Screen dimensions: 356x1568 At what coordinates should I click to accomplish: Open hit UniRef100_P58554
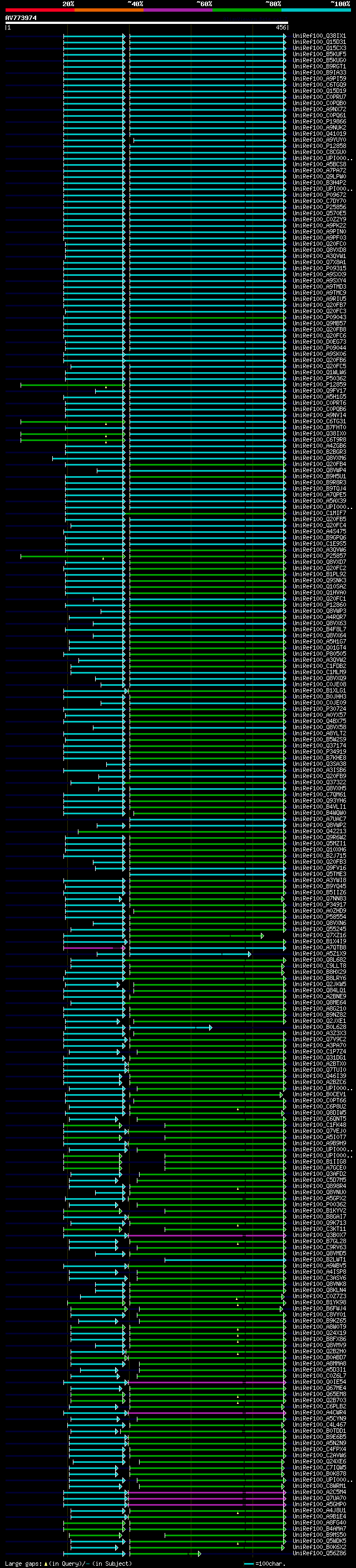pos(319,917)
